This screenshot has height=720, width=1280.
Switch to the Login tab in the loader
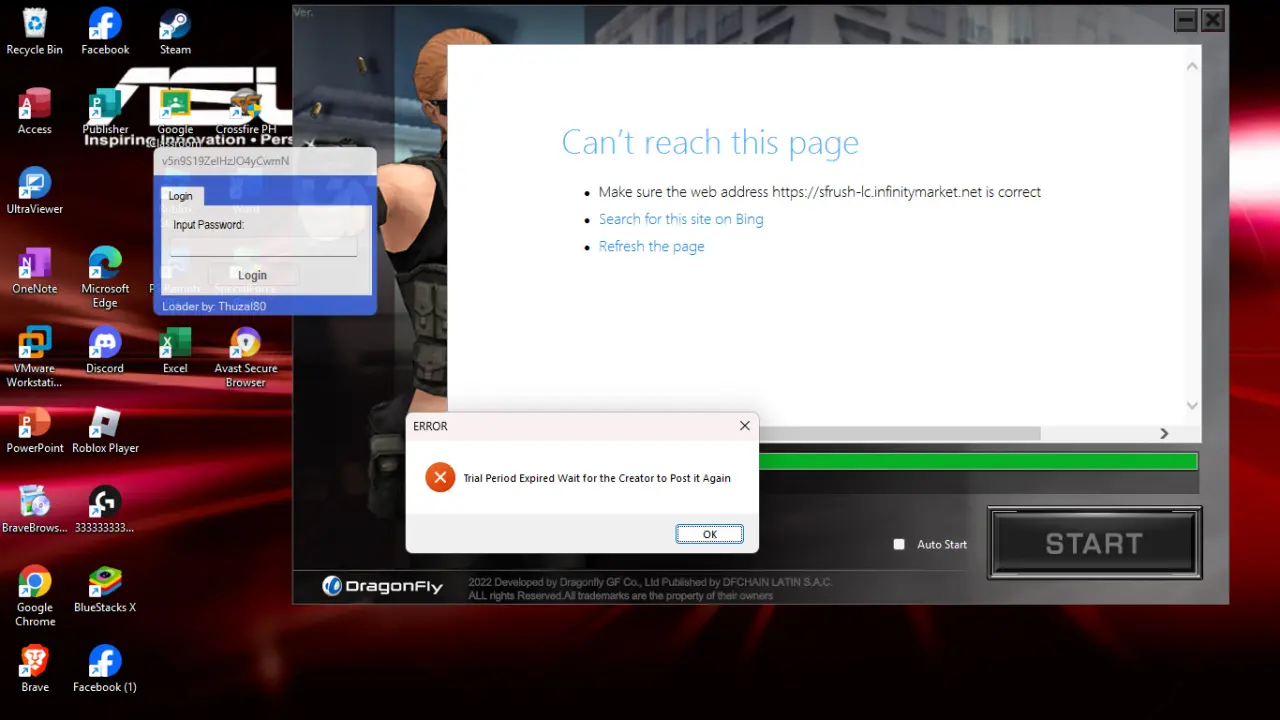(181, 196)
